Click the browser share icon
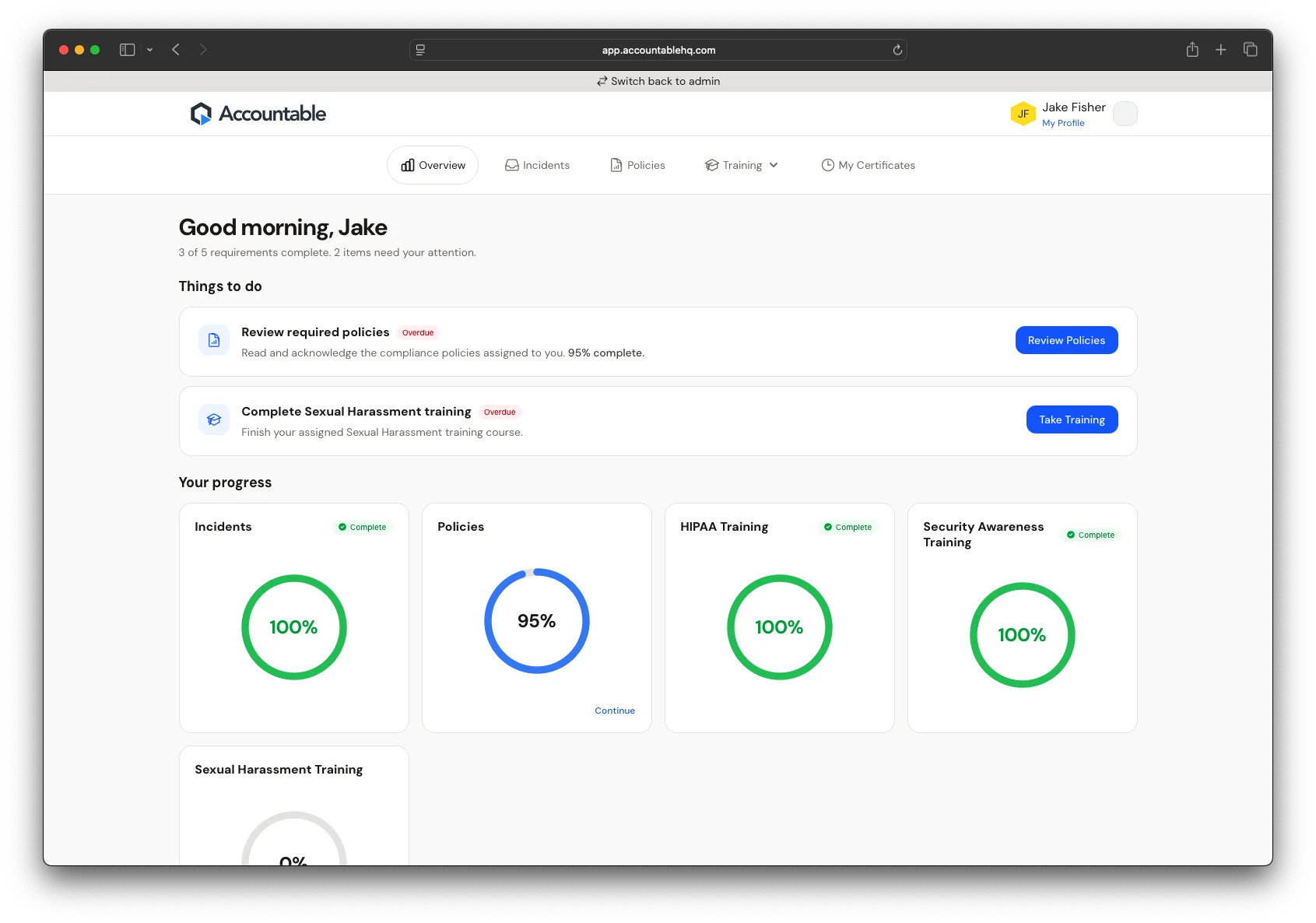This screenshot has height=923, width=1316. [1191, 49]
